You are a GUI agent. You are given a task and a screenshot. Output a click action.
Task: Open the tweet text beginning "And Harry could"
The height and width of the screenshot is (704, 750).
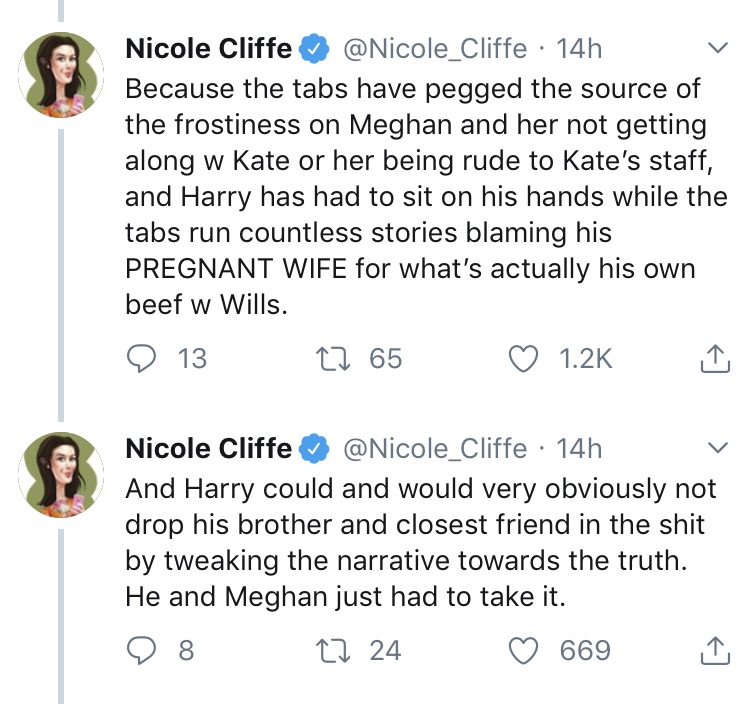pyautogui.click(x=420, y=542)
